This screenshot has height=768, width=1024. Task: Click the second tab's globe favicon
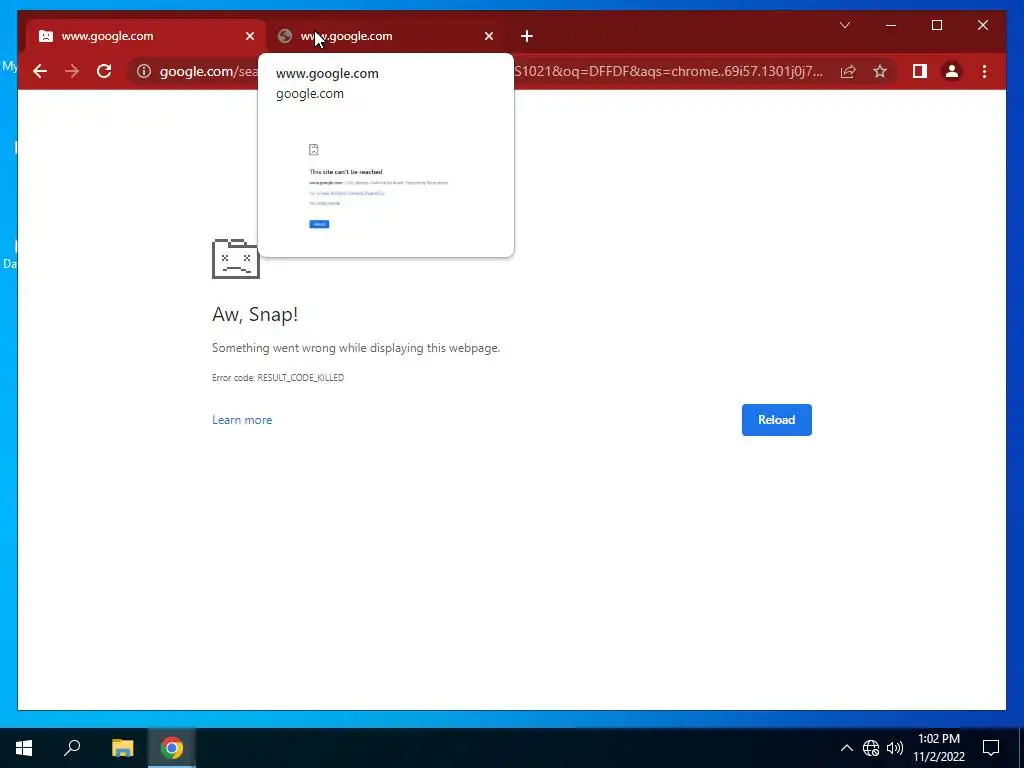(x=285, y=37)
